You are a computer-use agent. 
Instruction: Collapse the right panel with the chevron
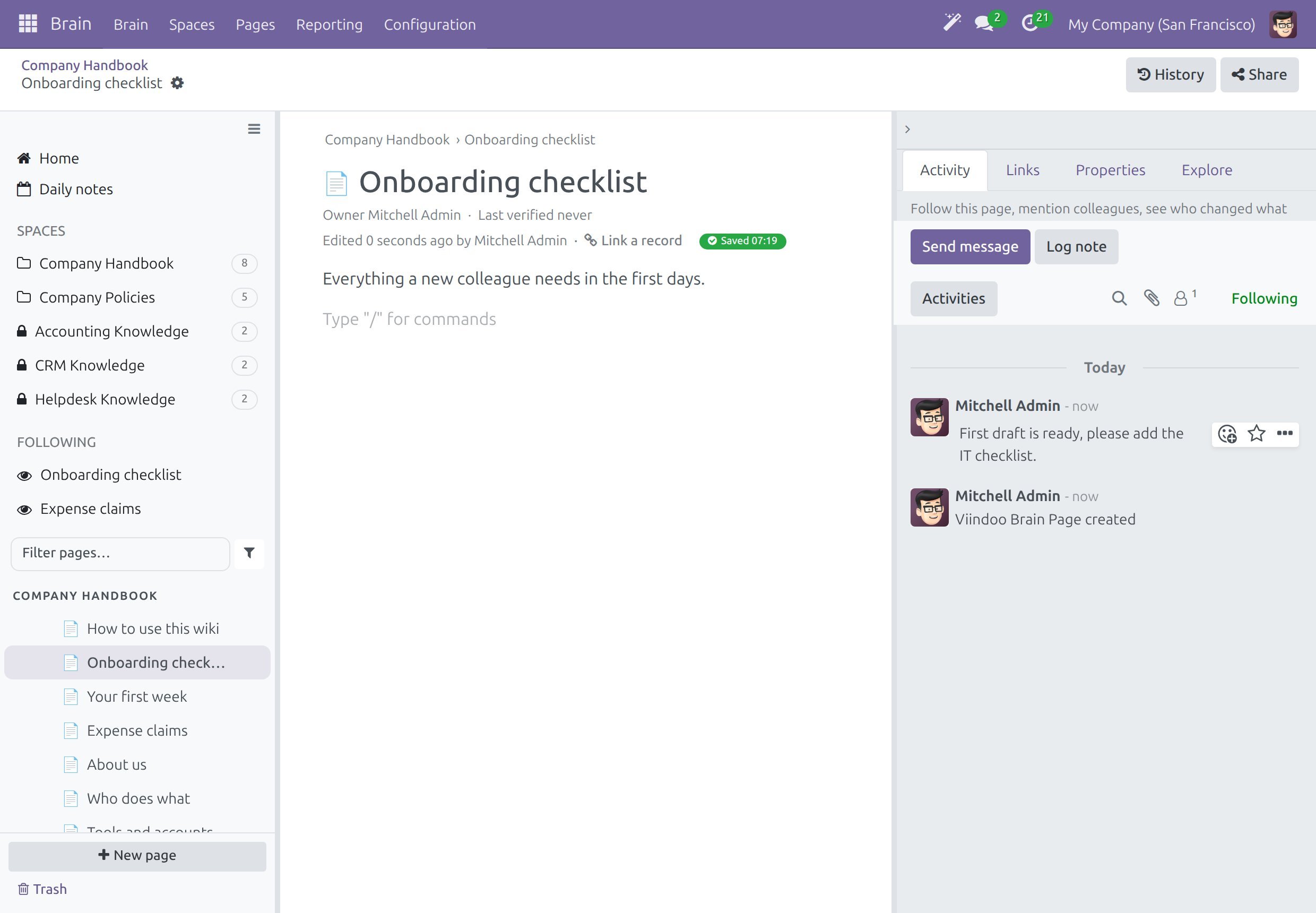907,130
